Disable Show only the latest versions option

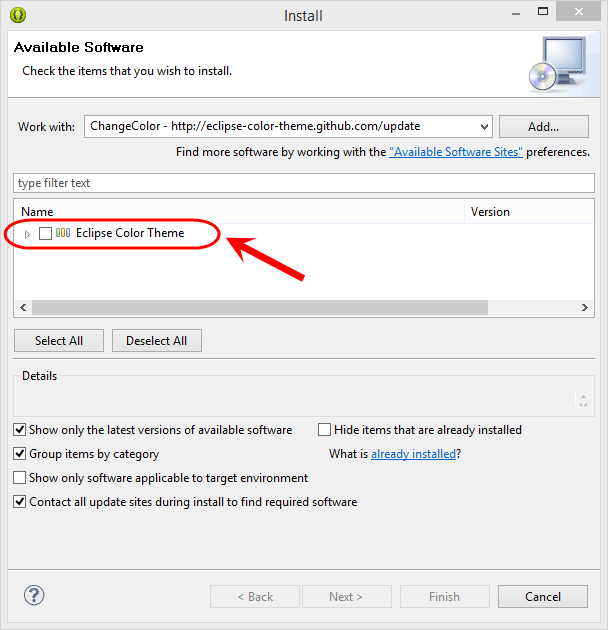click(20, 430)
